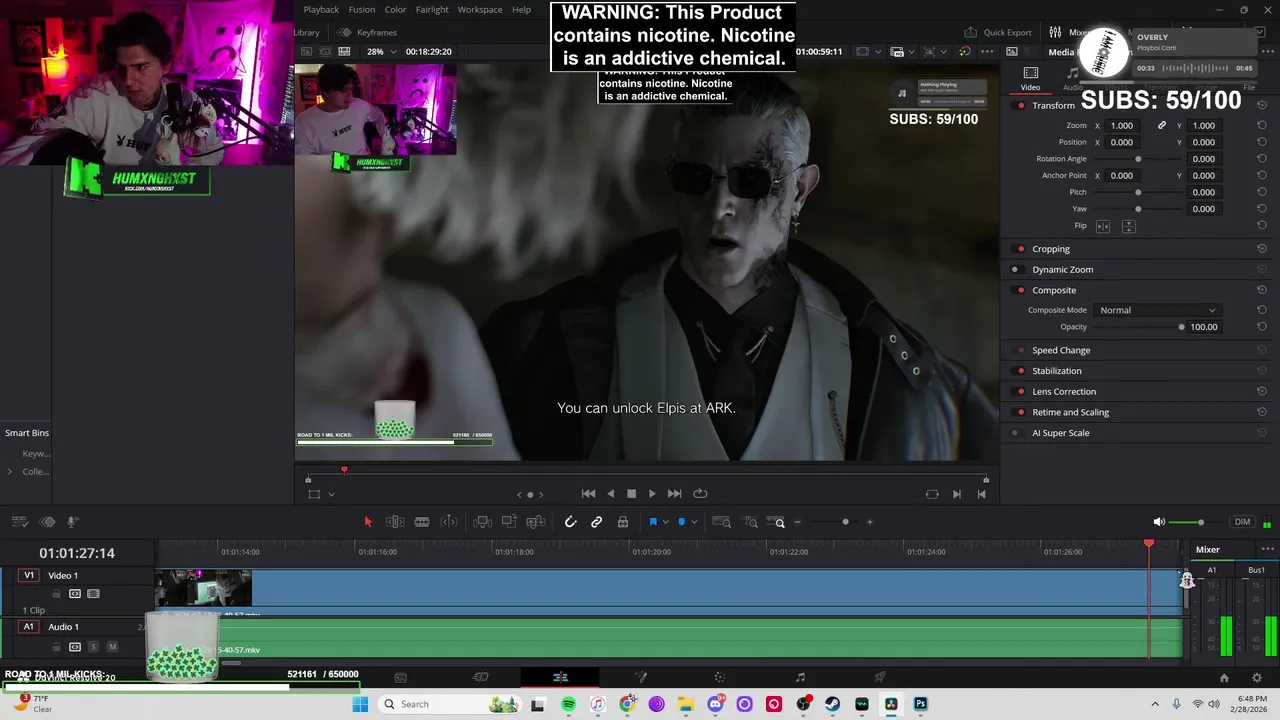Open Mixer panel options menu

coord(1267,549)
